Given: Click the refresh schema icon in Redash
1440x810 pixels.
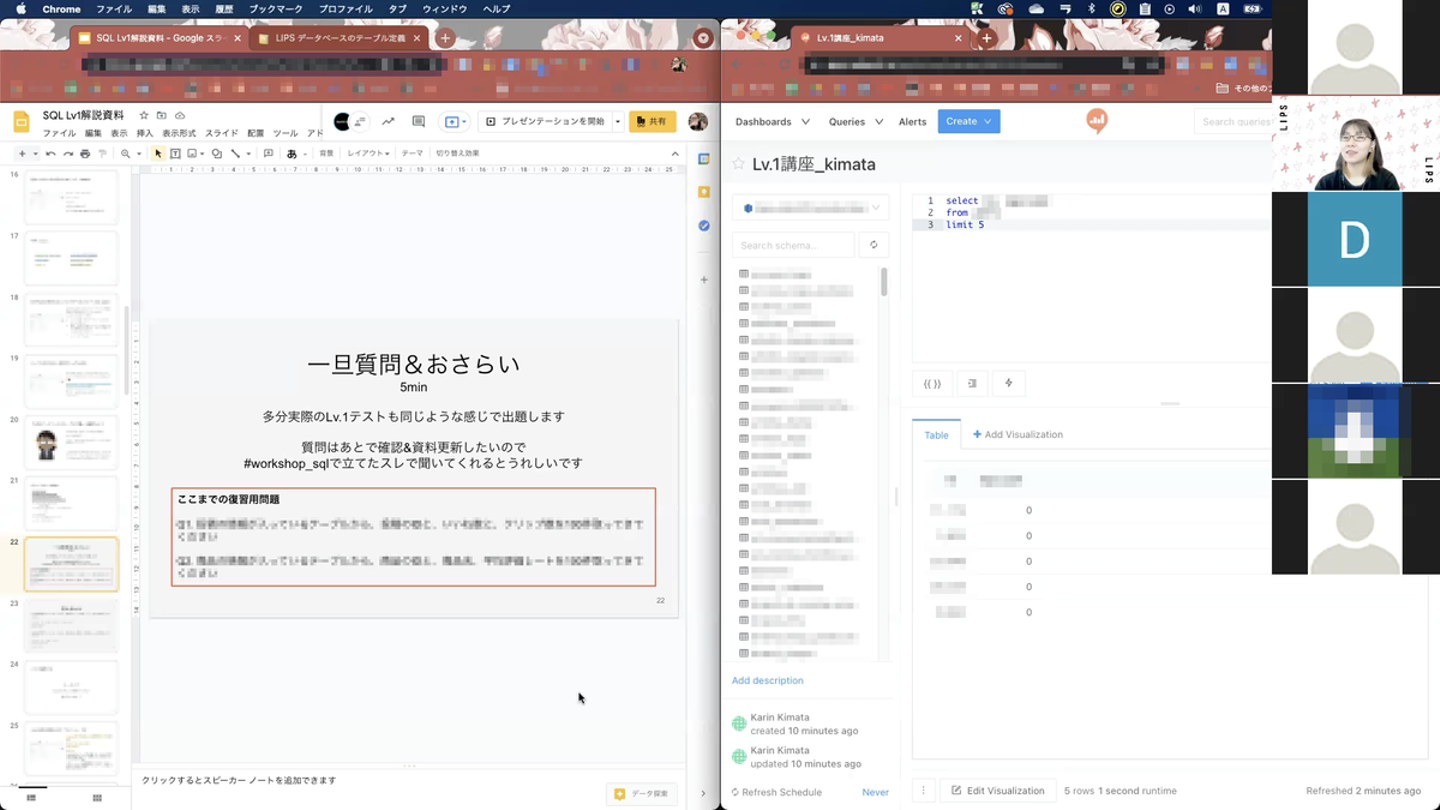Looking at the screenshot, I should (x=873, y=245).
